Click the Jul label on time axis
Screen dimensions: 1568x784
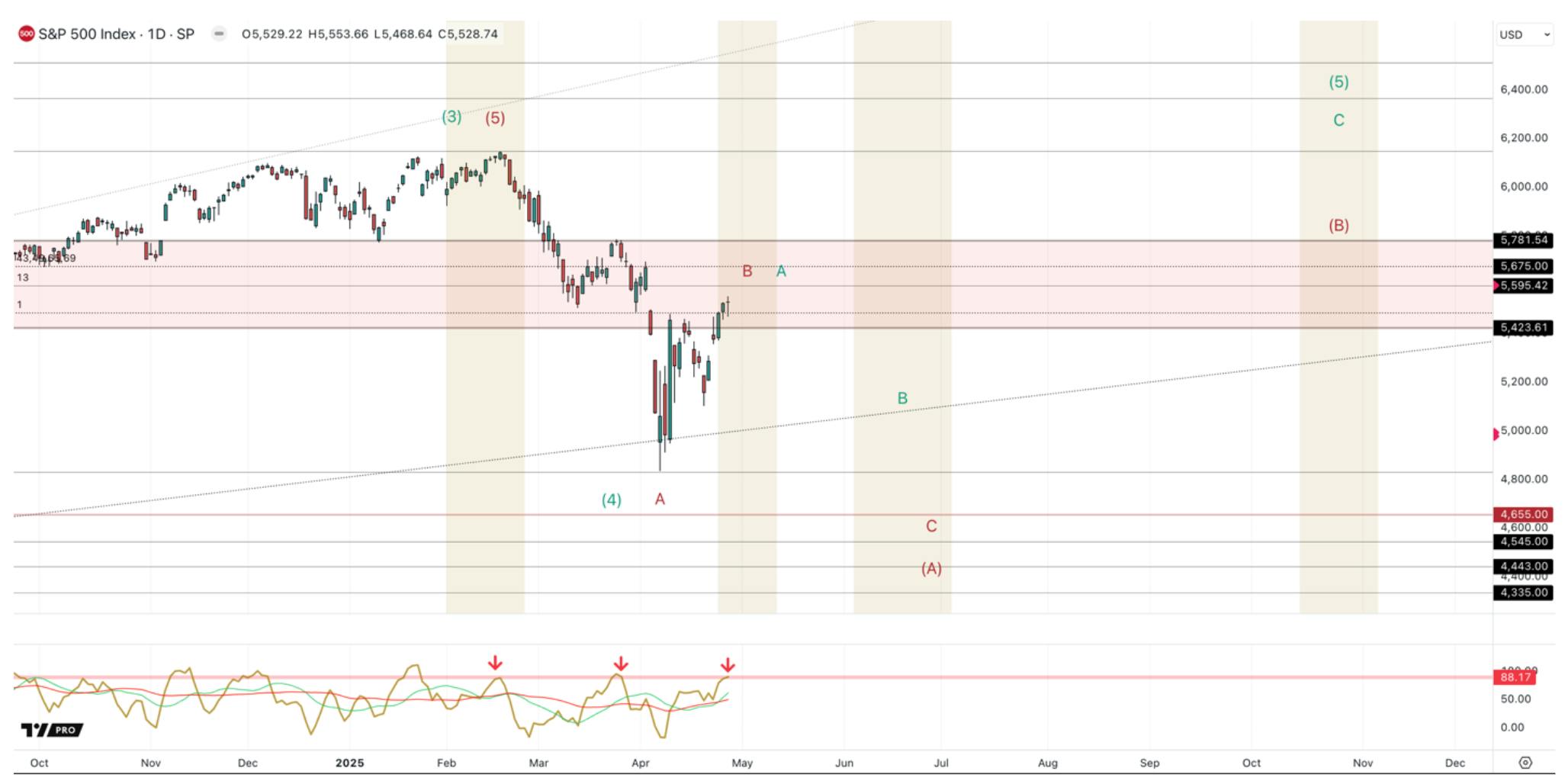click(941, 763)
